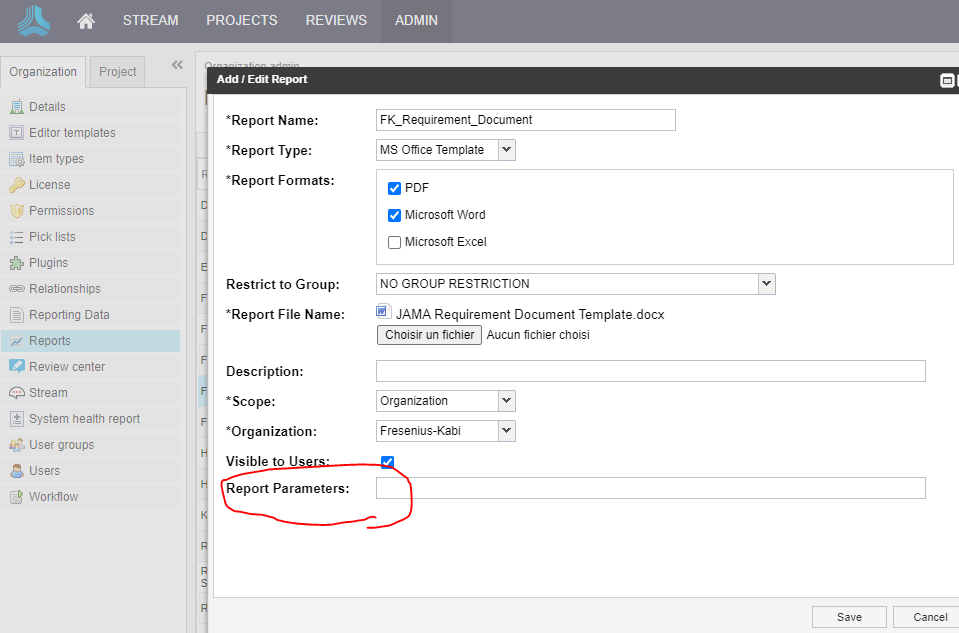Image resolution: width=959 pixels, height=633 pixels.
Task: Click the Jama logo icon
Action: click(x=34, y=21)
